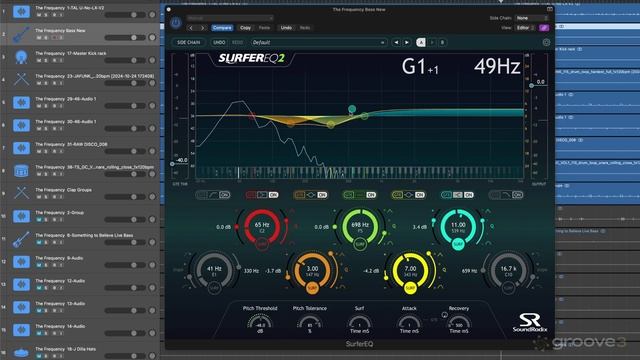
Task: Turn off the orange band ON switch
Action: click(x=322, y=195)
